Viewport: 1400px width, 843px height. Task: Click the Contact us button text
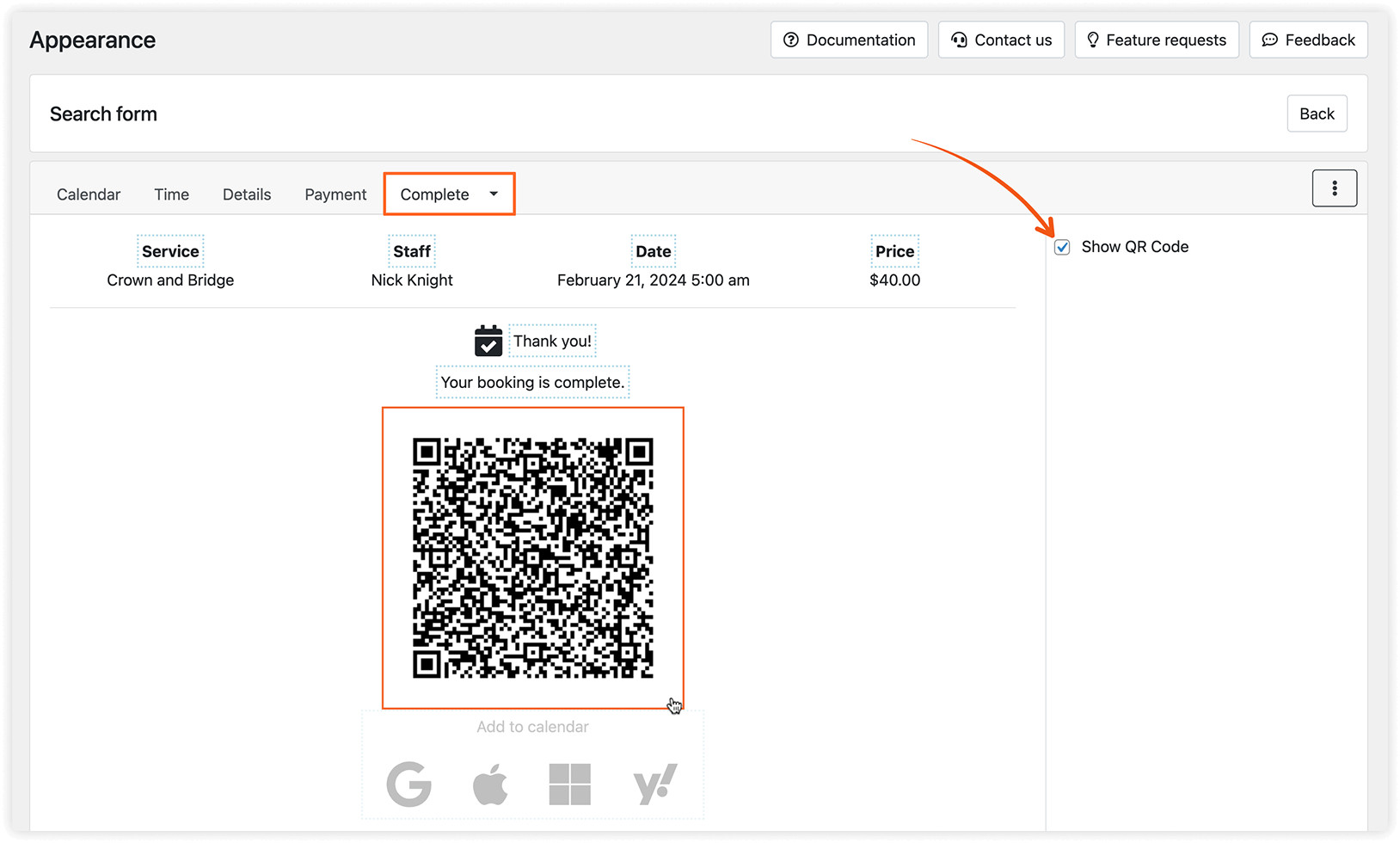(x=1013, y=40)
